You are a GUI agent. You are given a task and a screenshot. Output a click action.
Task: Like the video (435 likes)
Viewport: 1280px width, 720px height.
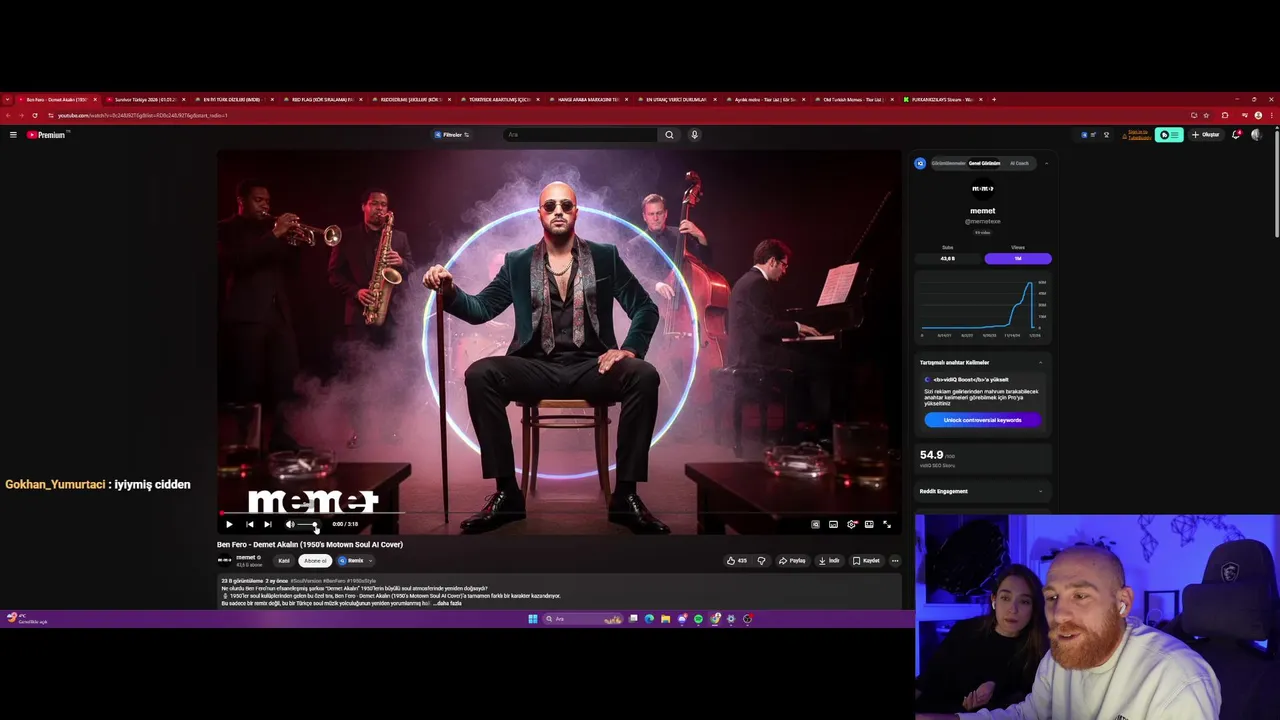pos(737,561)
